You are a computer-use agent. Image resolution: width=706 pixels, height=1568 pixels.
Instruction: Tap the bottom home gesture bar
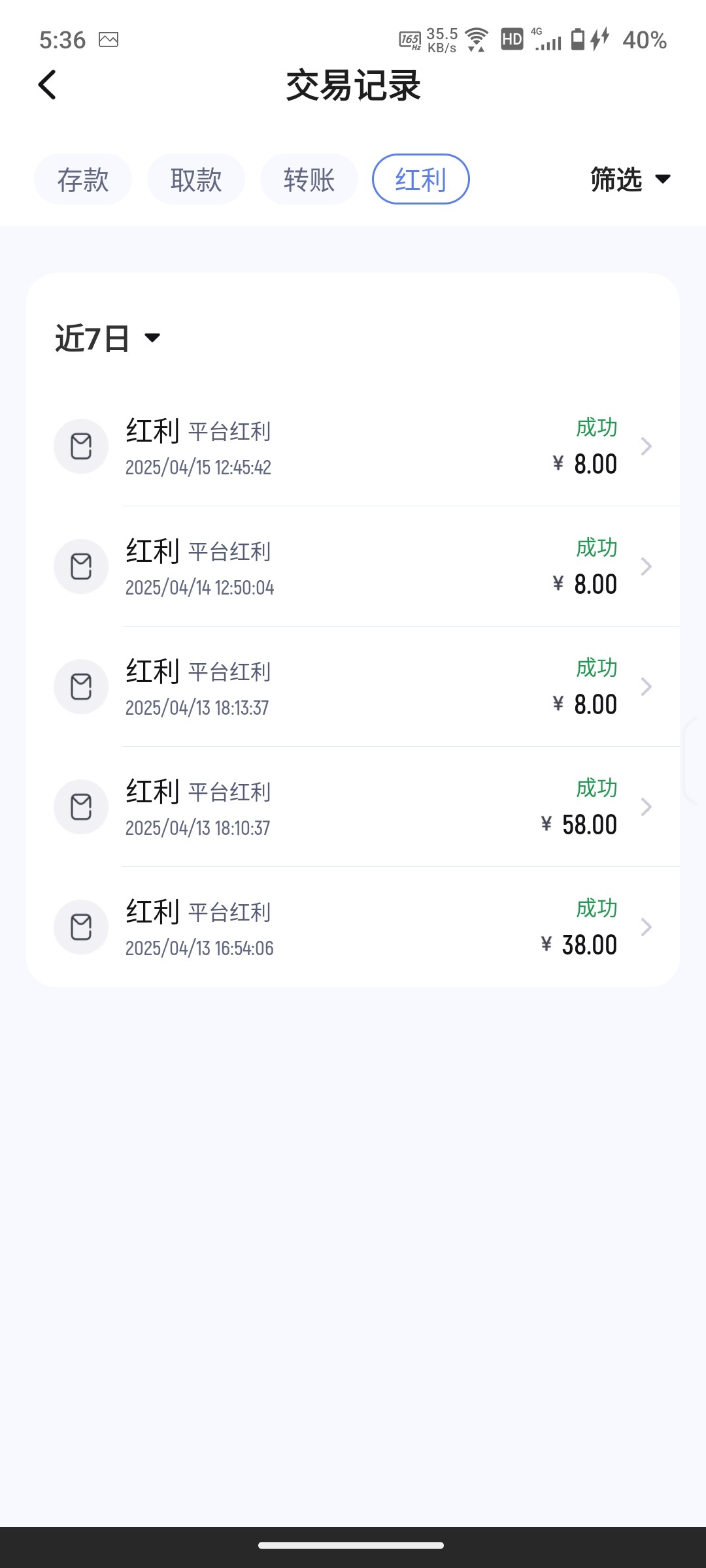pyautogui.click(x=352, y=1545)
